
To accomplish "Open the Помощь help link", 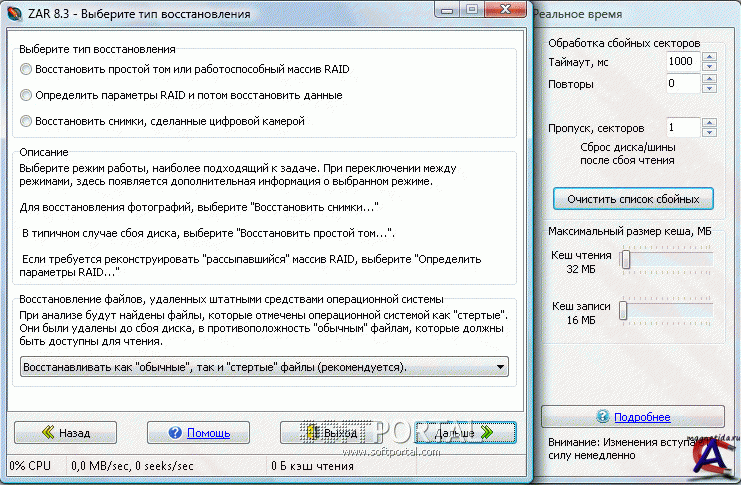I will [197, 433].
